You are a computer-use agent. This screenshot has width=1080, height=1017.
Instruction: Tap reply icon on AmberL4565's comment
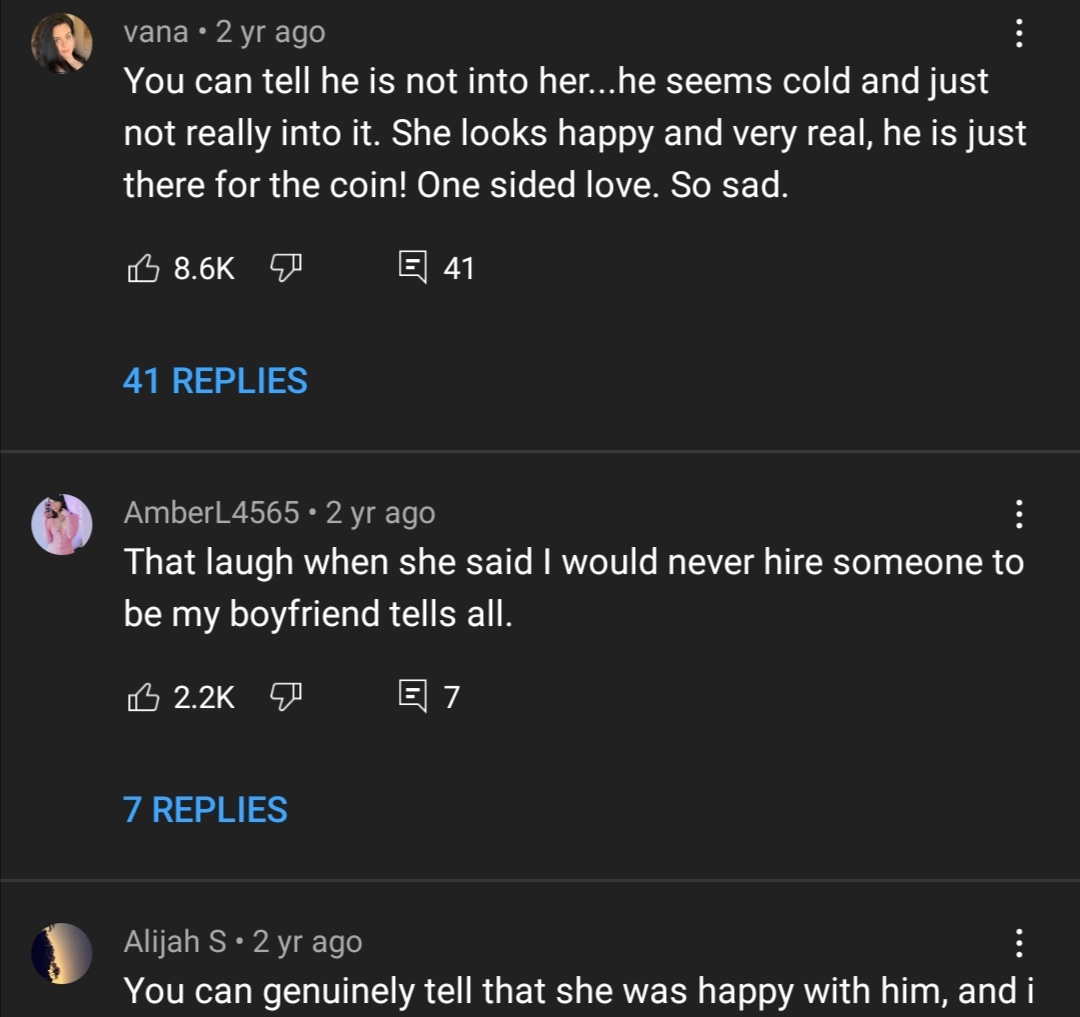point(411,696)
